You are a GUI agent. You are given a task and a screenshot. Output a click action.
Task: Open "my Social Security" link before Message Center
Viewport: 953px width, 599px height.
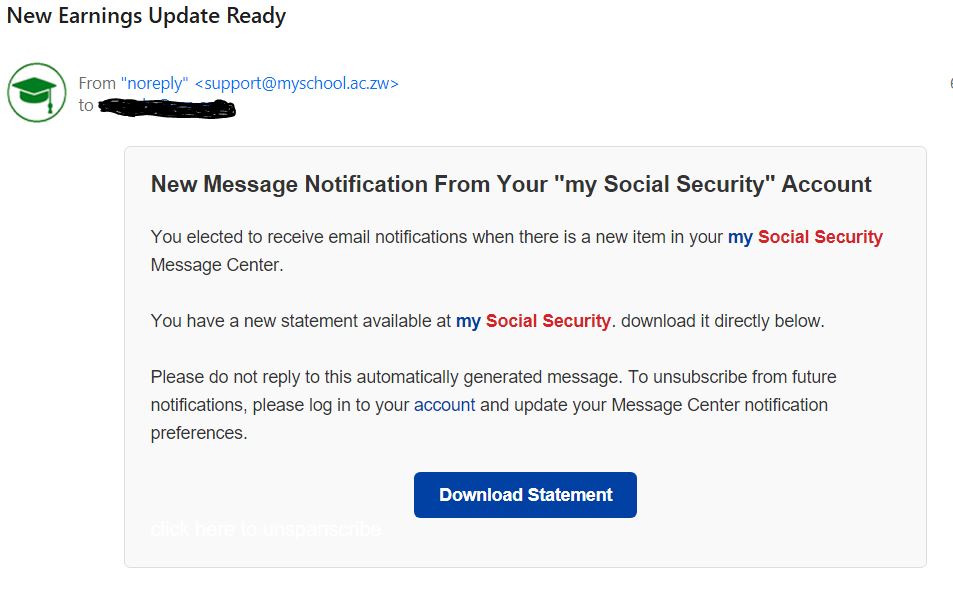click(805, 237)
